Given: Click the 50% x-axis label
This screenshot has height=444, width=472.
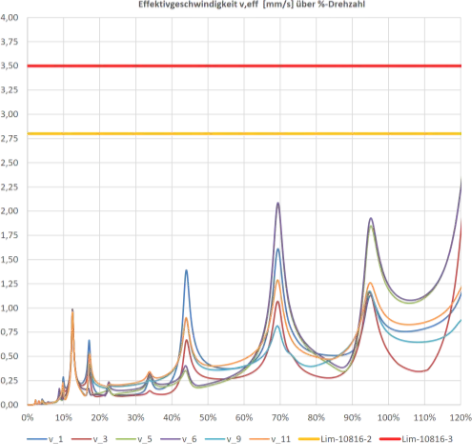Looking at the screenshot, I should pyautogui.click(x=208, y=417).
